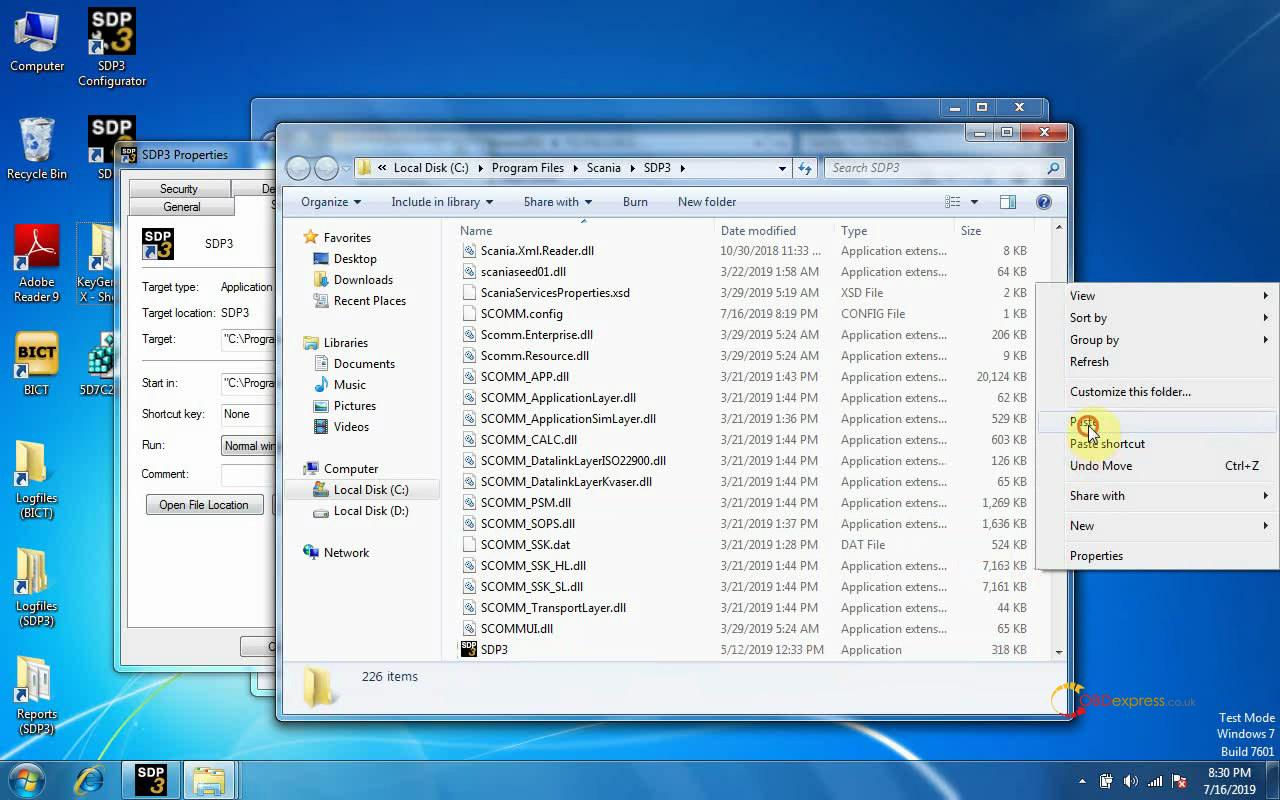The image size is (1280, 800).
Task: Click New folder in toolbar
Action: pyautogui.click(x=707, y=202)
